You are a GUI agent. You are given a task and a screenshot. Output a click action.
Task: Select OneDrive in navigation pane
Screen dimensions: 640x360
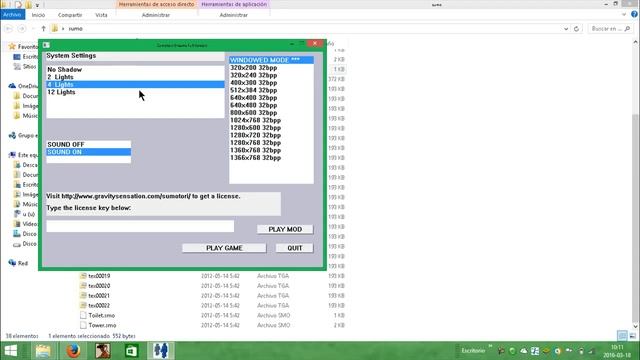coord(24,86)
